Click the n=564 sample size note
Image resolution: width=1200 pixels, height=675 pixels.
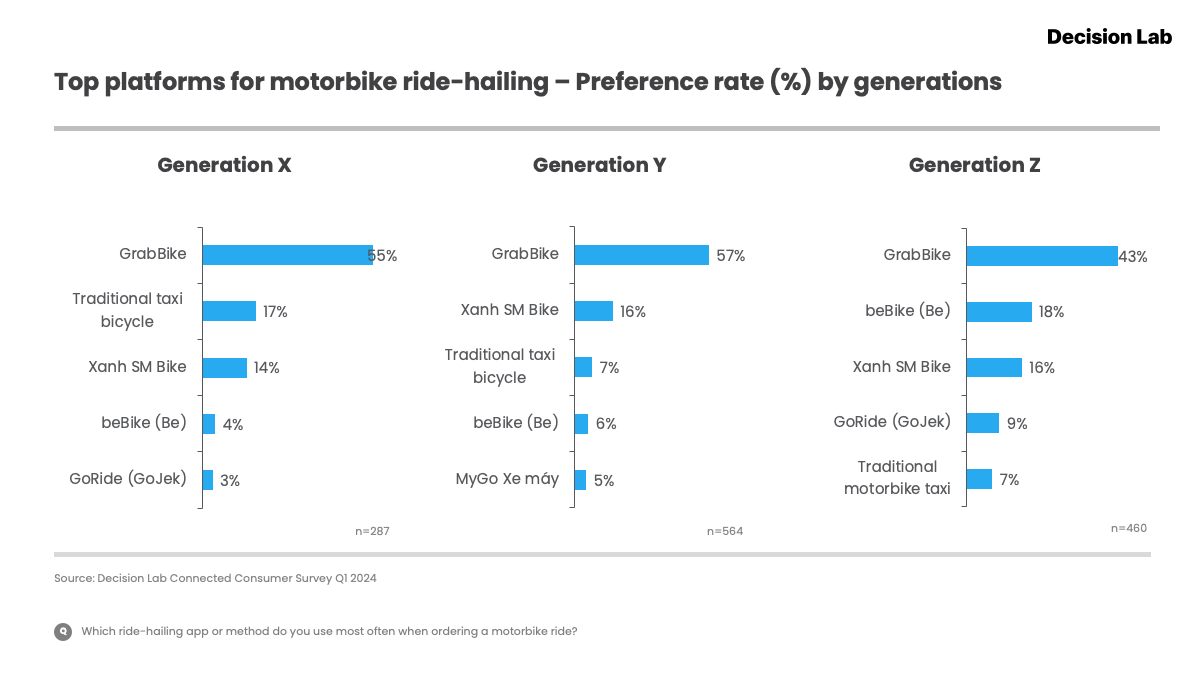(x=725, y=531)
